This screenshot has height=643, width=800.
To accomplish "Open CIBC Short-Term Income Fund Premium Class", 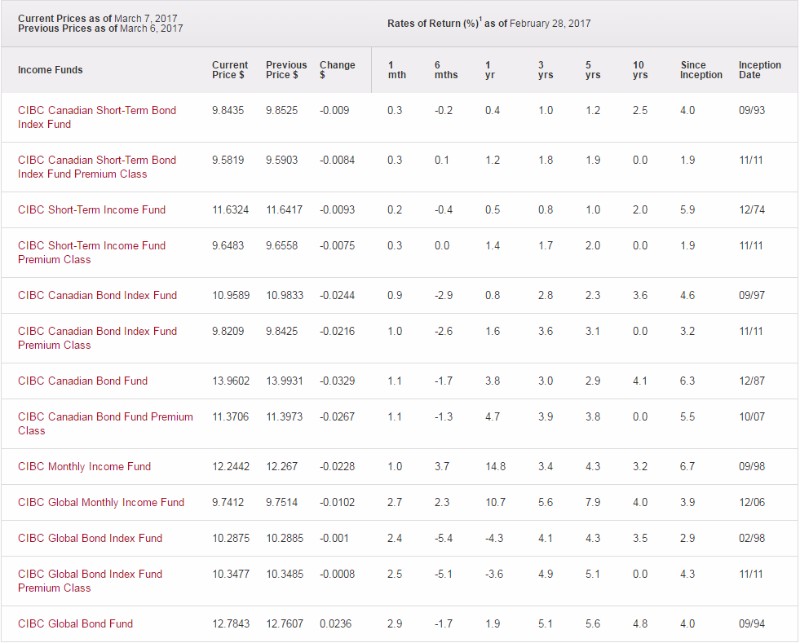I will coord(92,253).
